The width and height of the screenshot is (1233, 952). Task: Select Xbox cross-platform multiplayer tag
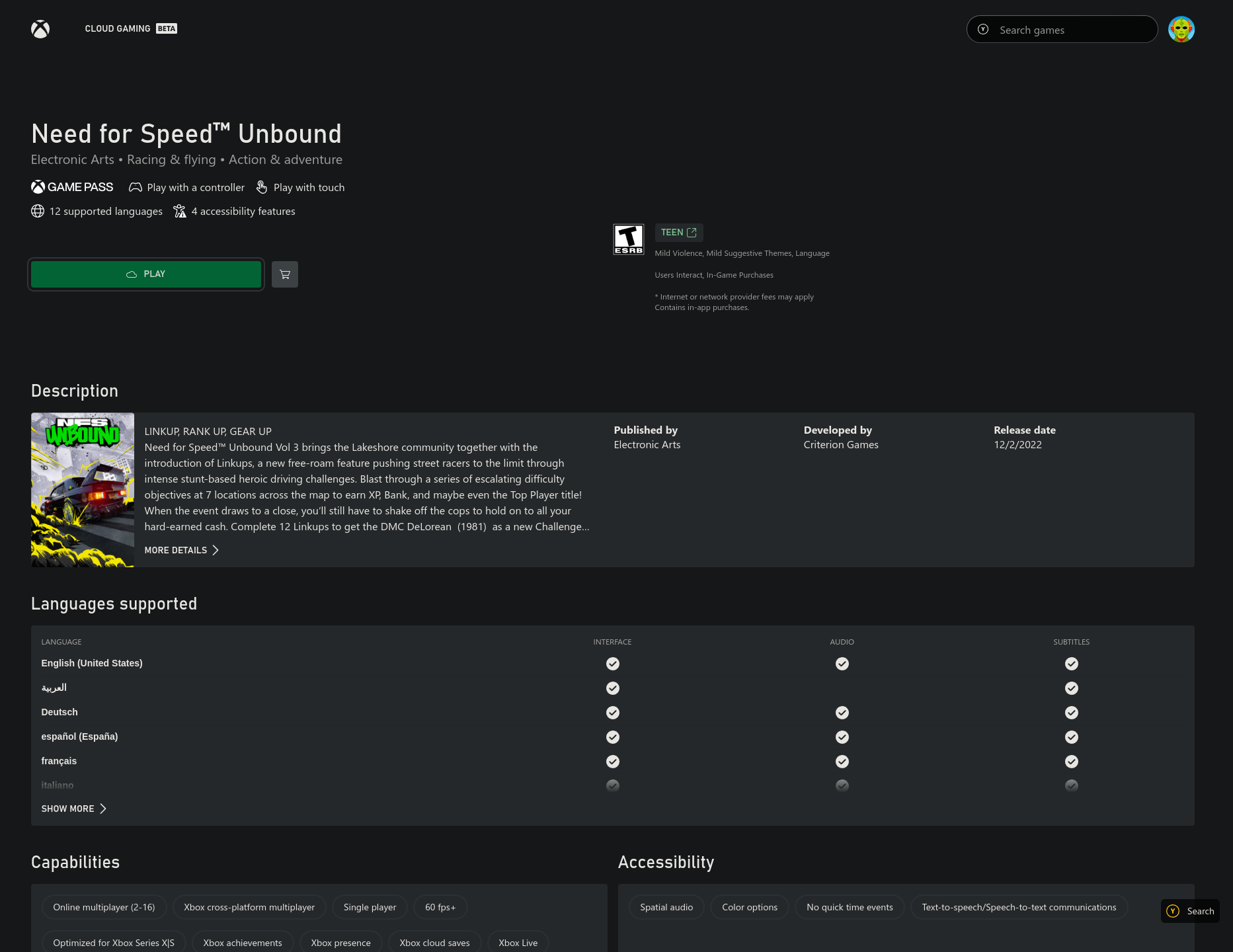tap(249, 907)
